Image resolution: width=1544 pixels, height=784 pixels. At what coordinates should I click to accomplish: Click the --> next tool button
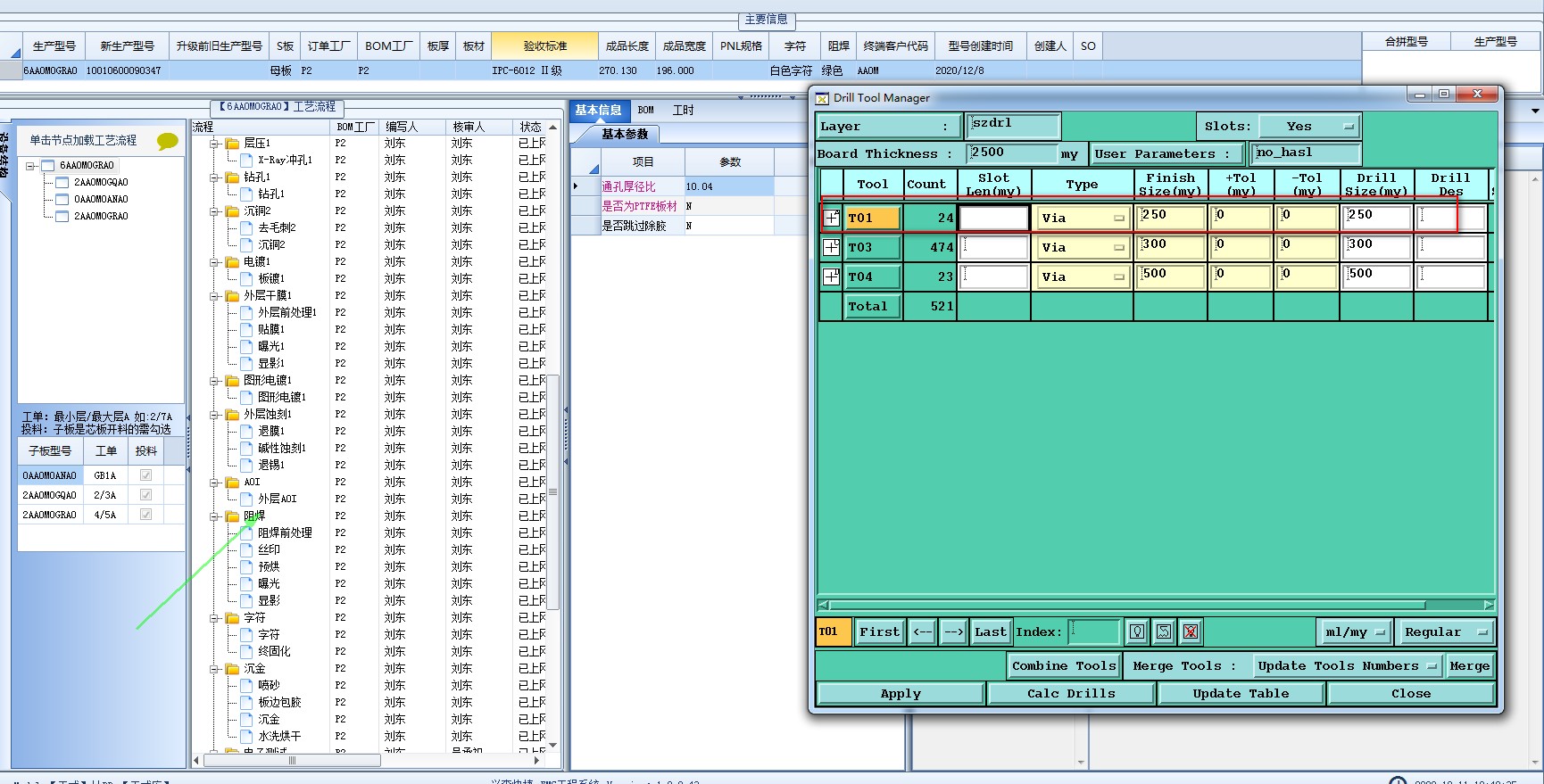953,632
